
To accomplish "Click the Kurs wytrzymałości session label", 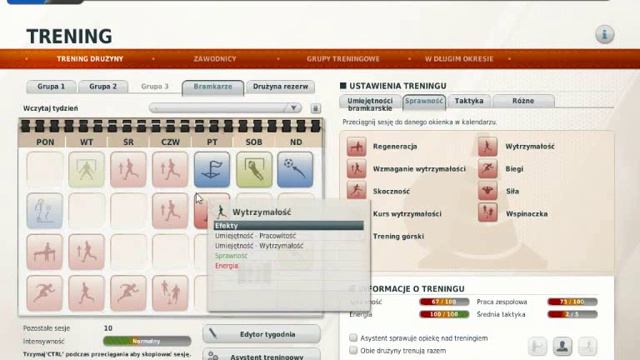I will pyautogui.click(x=407, y=214).
